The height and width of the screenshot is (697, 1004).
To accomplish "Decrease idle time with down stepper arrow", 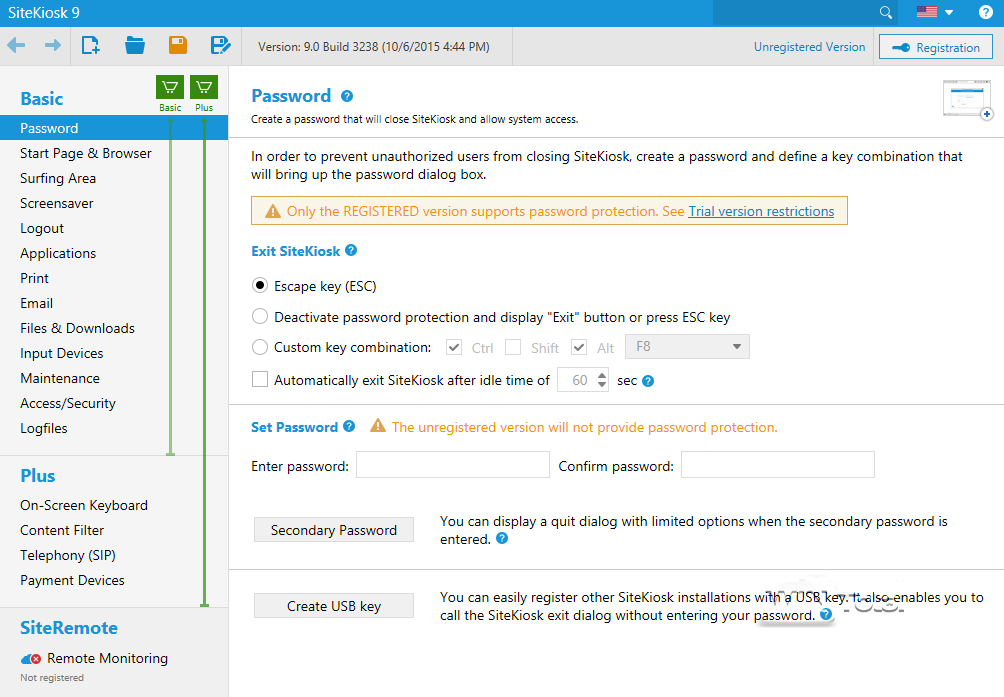I will (602, 385).
